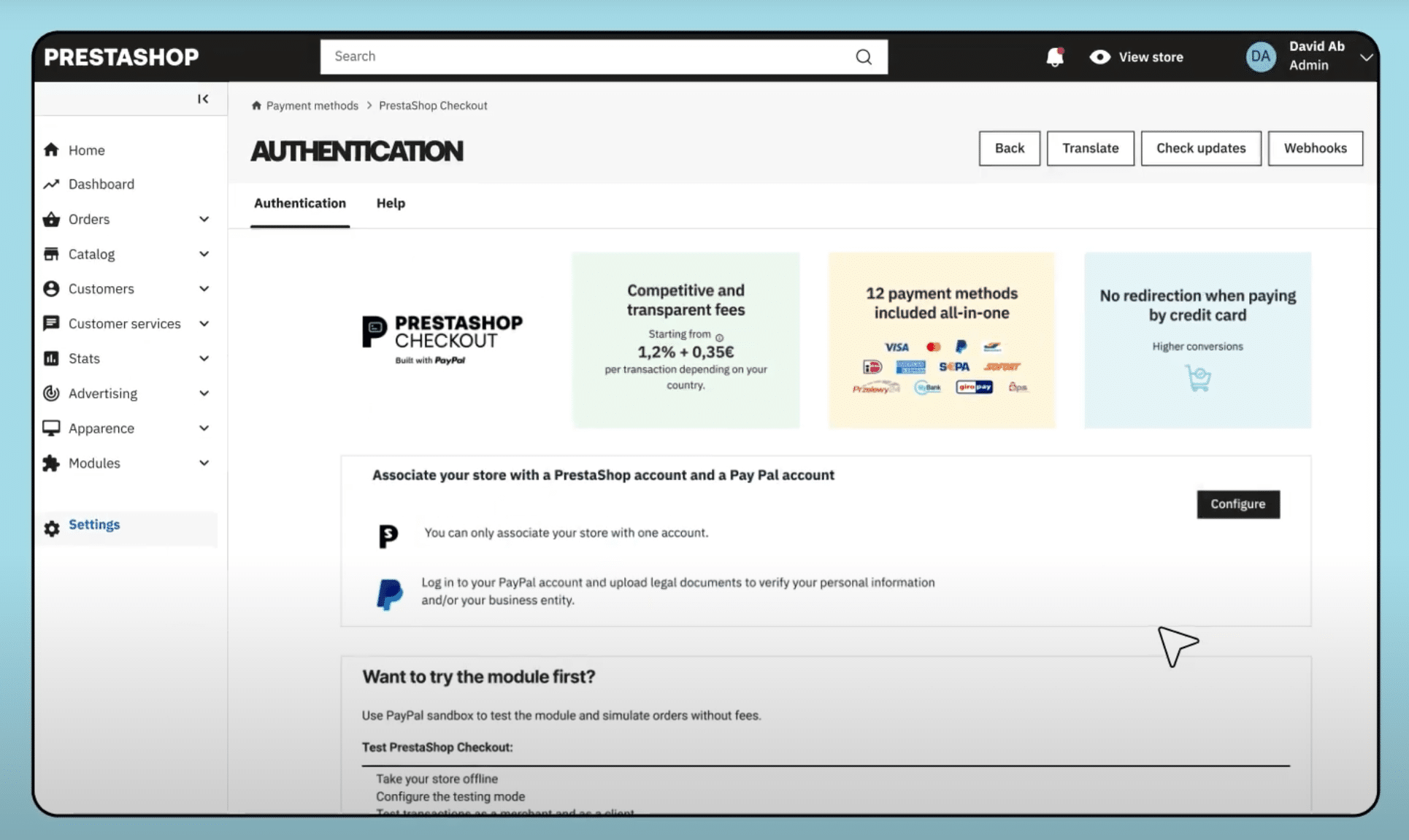The height and width of the screenshot is (840, 1409).
Task: Open Customer services via its chat icon
Action: tap(51, 323)
